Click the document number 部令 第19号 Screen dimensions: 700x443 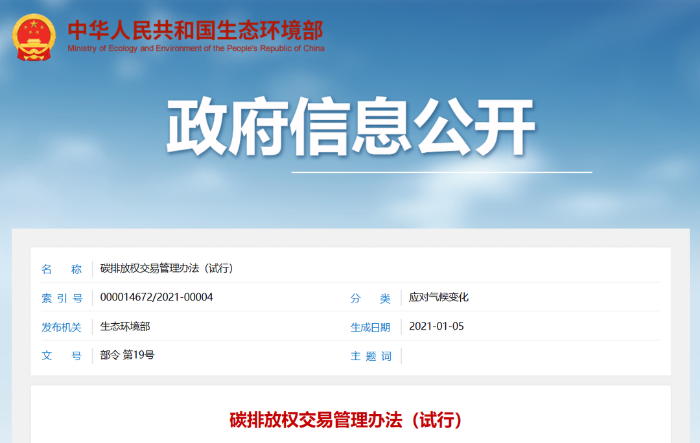pyautogui.click(x=127, y=356)
